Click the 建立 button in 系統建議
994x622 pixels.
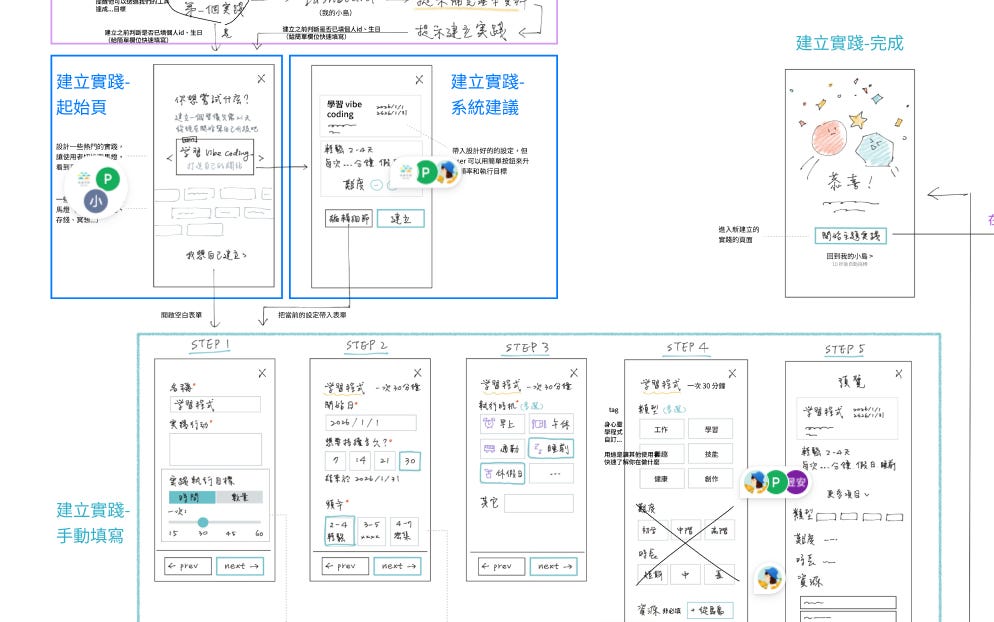tap(401, 219)
